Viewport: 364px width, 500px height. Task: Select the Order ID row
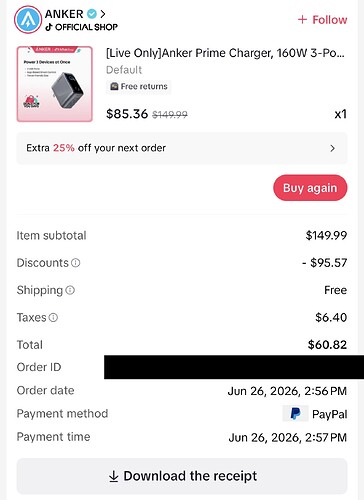tap(182, 367)
